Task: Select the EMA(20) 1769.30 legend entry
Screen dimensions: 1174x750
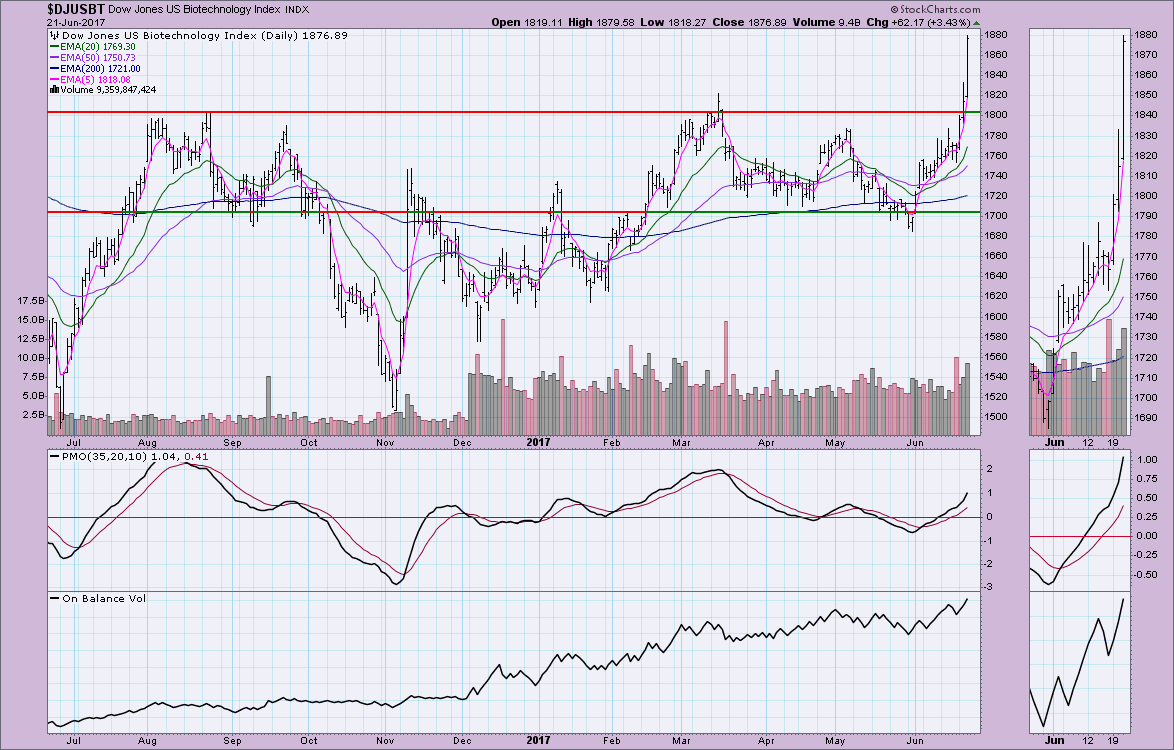Action: click(x=97, y=46)
